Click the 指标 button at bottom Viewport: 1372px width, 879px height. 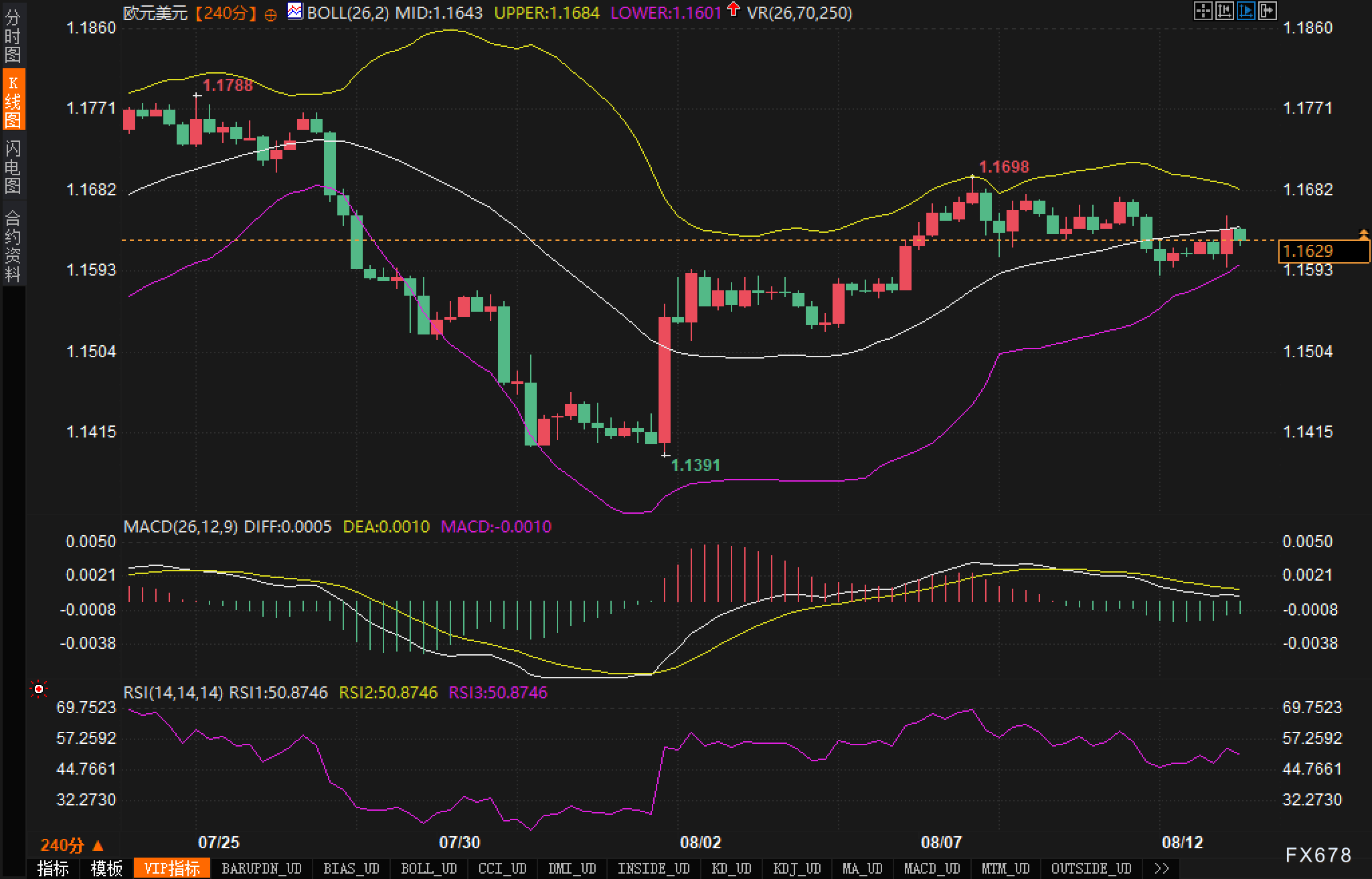53,868
